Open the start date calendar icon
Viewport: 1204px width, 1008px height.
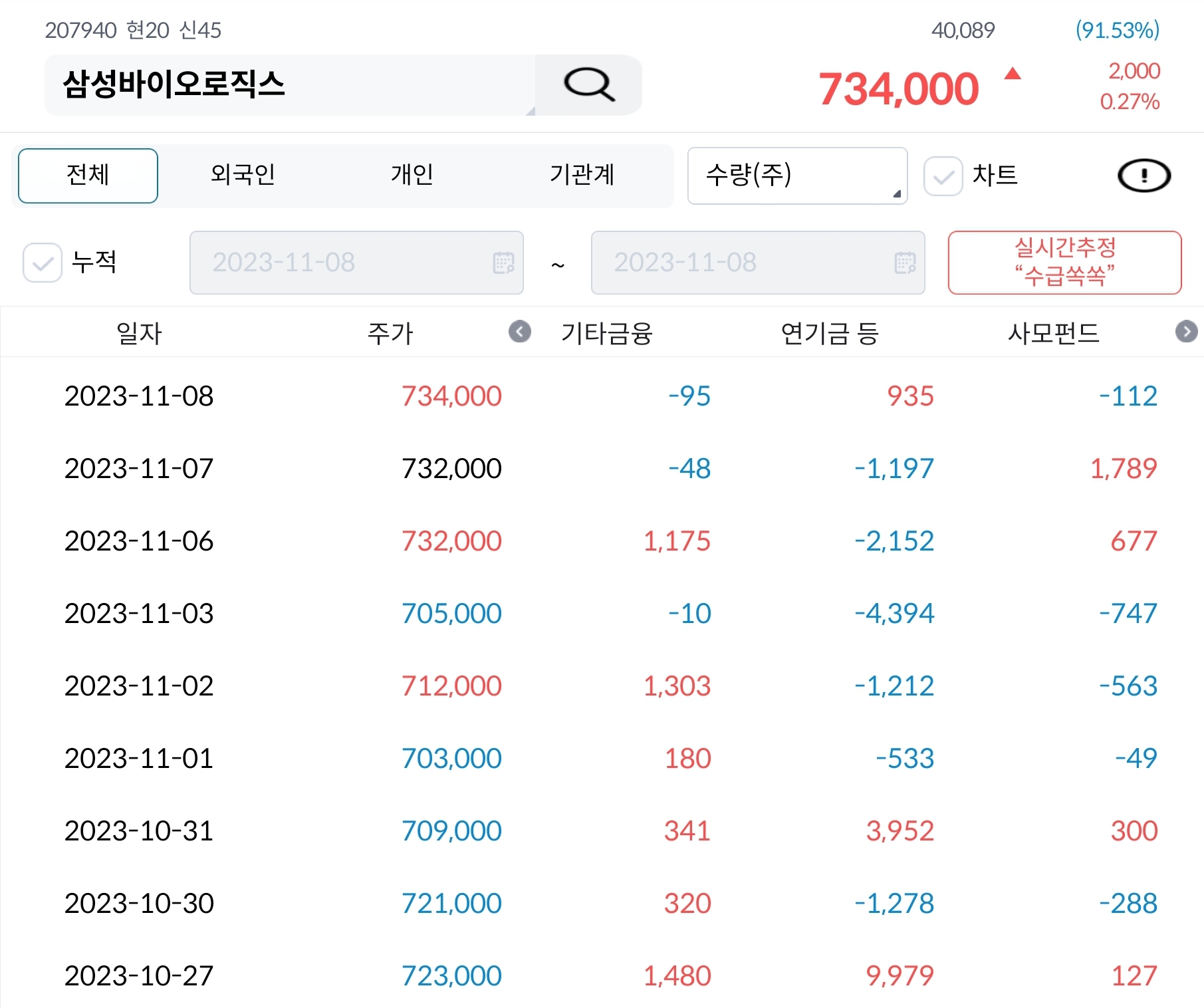(x=503, y=263)
